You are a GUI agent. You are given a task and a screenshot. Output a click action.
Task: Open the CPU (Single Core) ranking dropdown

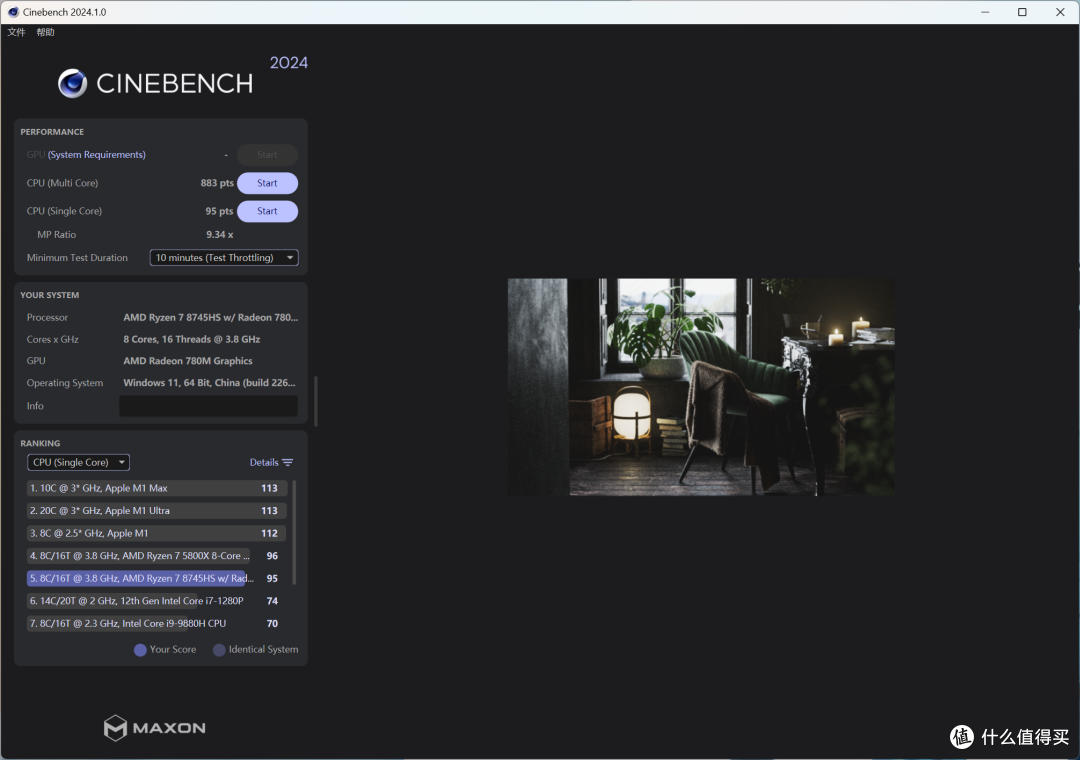pyautogui.click(x=79, y=462)
